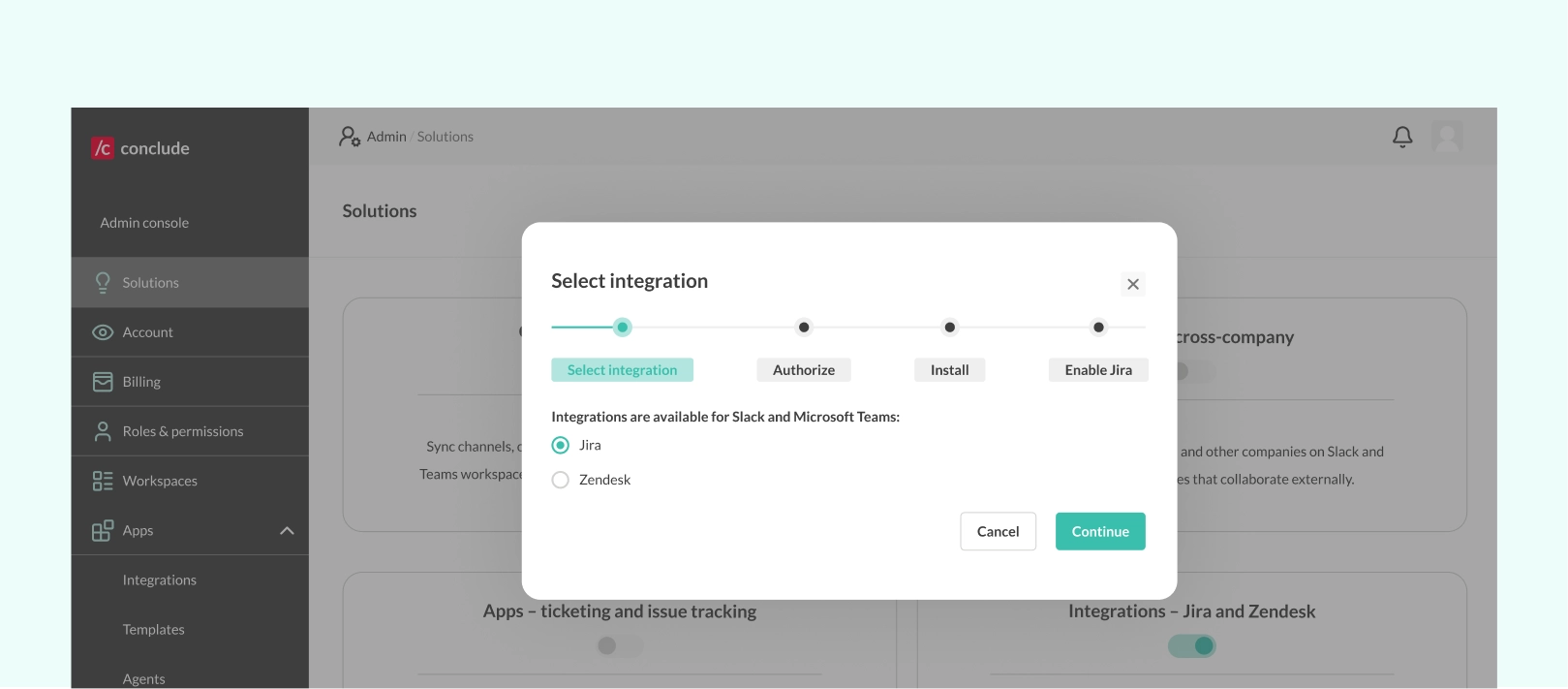Click the Admin user-gear icon

(350, 137)
